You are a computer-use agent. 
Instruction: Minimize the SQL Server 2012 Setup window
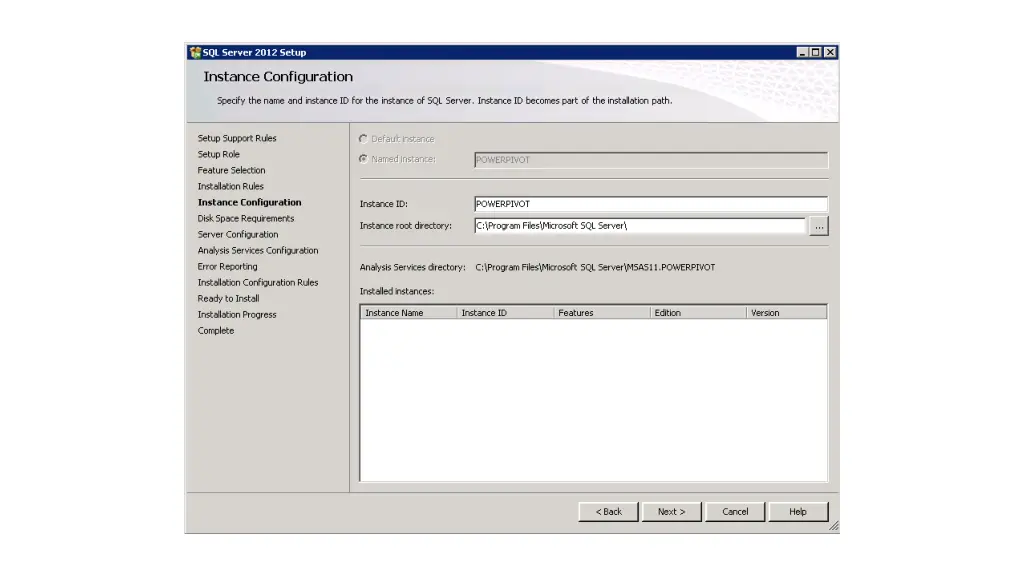[x=803, y=52]
